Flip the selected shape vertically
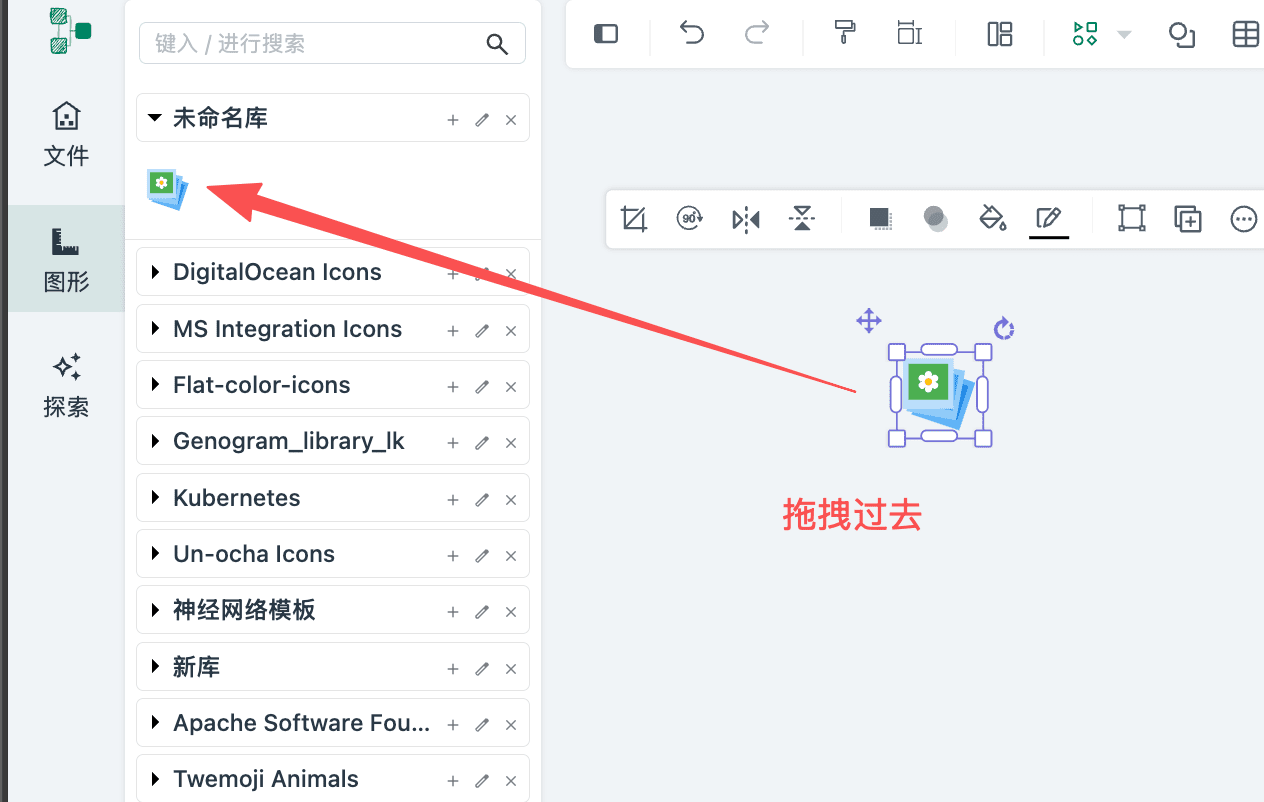Screen dimensions: 1264x802 801,218
